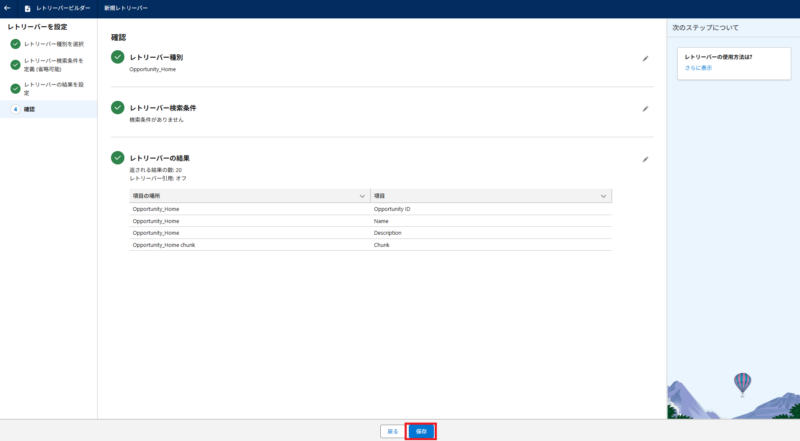Click the 戻る back button
The height and width of the screenshot is (441, 800).
391,431
